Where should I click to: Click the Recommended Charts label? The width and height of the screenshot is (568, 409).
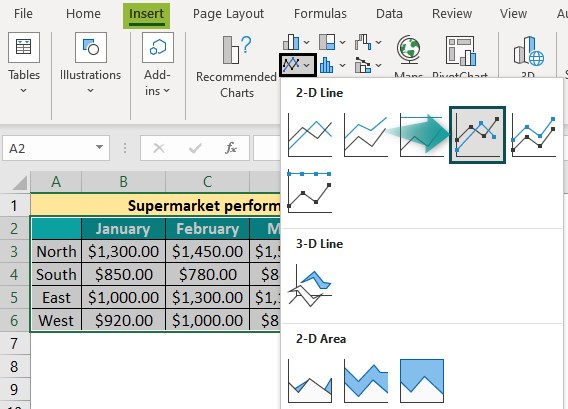coord(236,85)
